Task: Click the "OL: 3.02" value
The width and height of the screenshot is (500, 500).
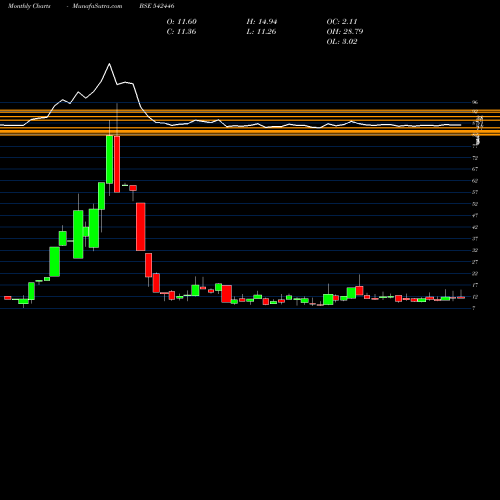Action: coord(342,42)
